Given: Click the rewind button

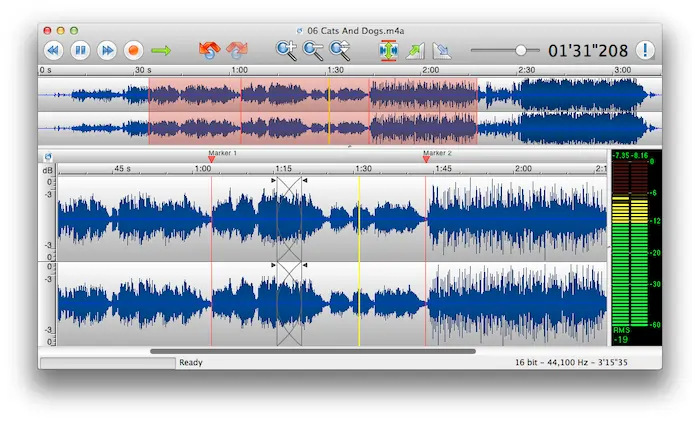Looking at the screenshot, I should (54, 49).
